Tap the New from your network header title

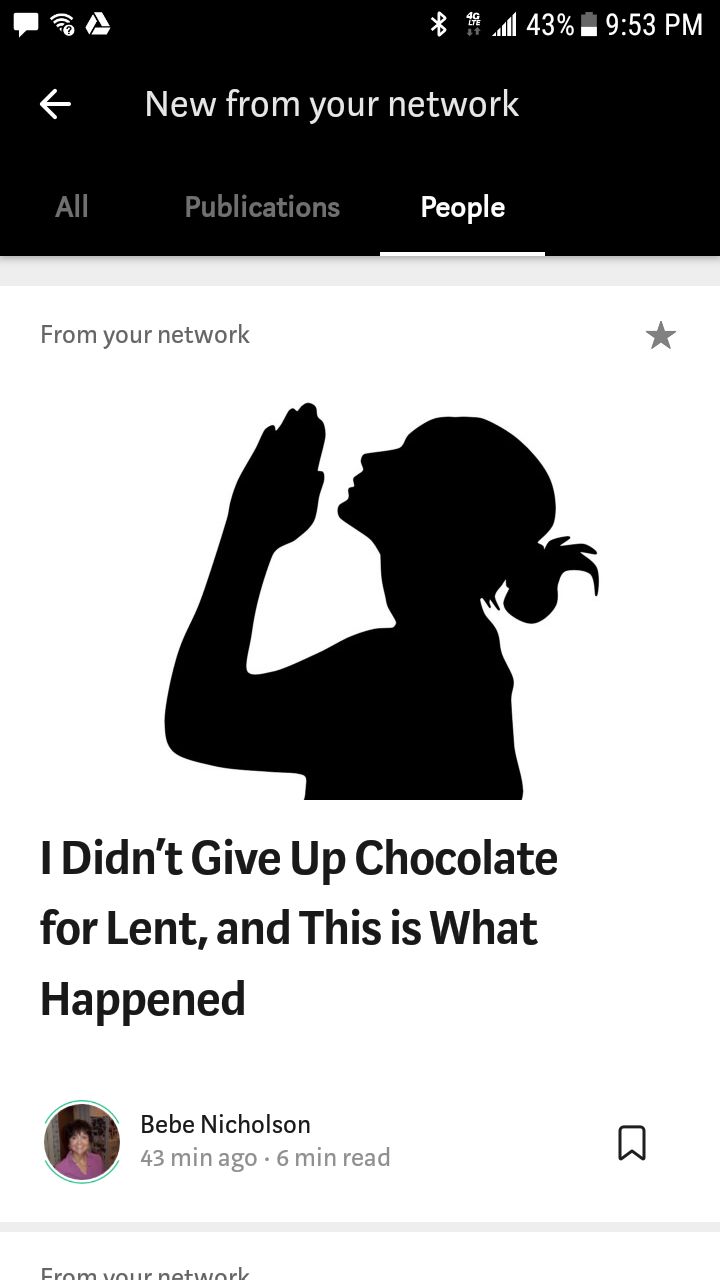coord(332,104)
